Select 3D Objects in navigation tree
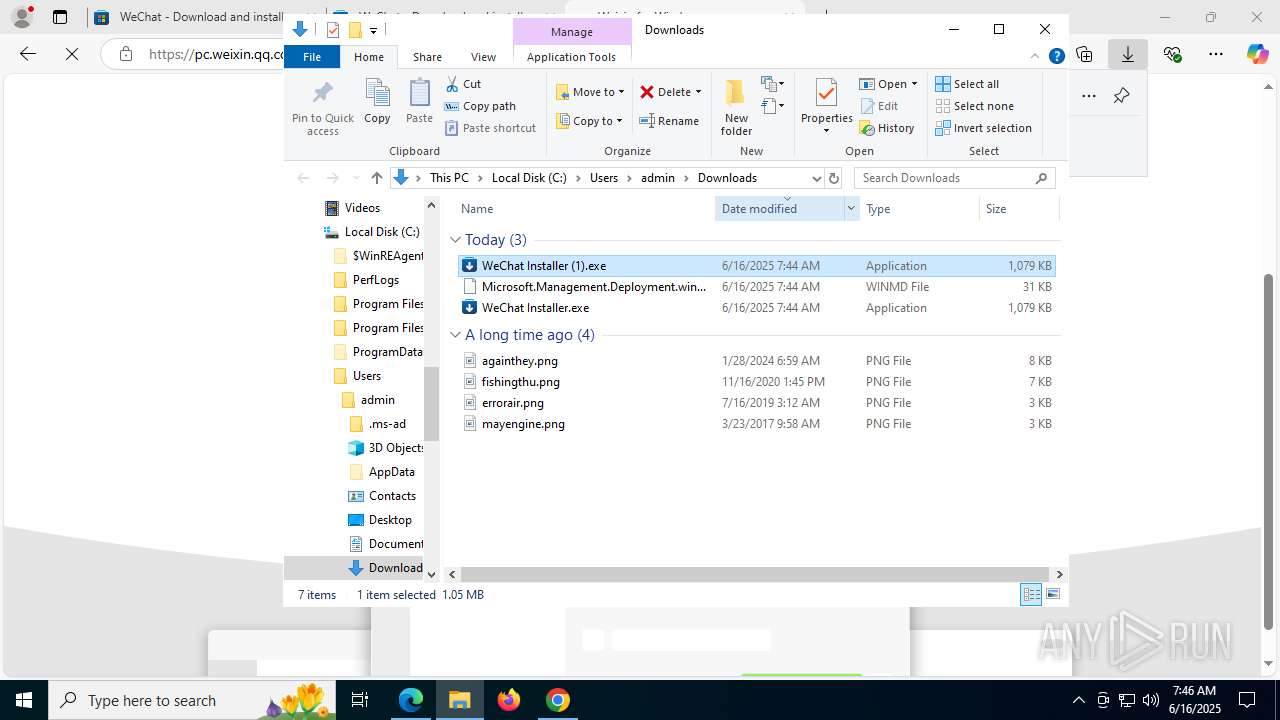The image size is (1280, 720). tap(396, 448)
